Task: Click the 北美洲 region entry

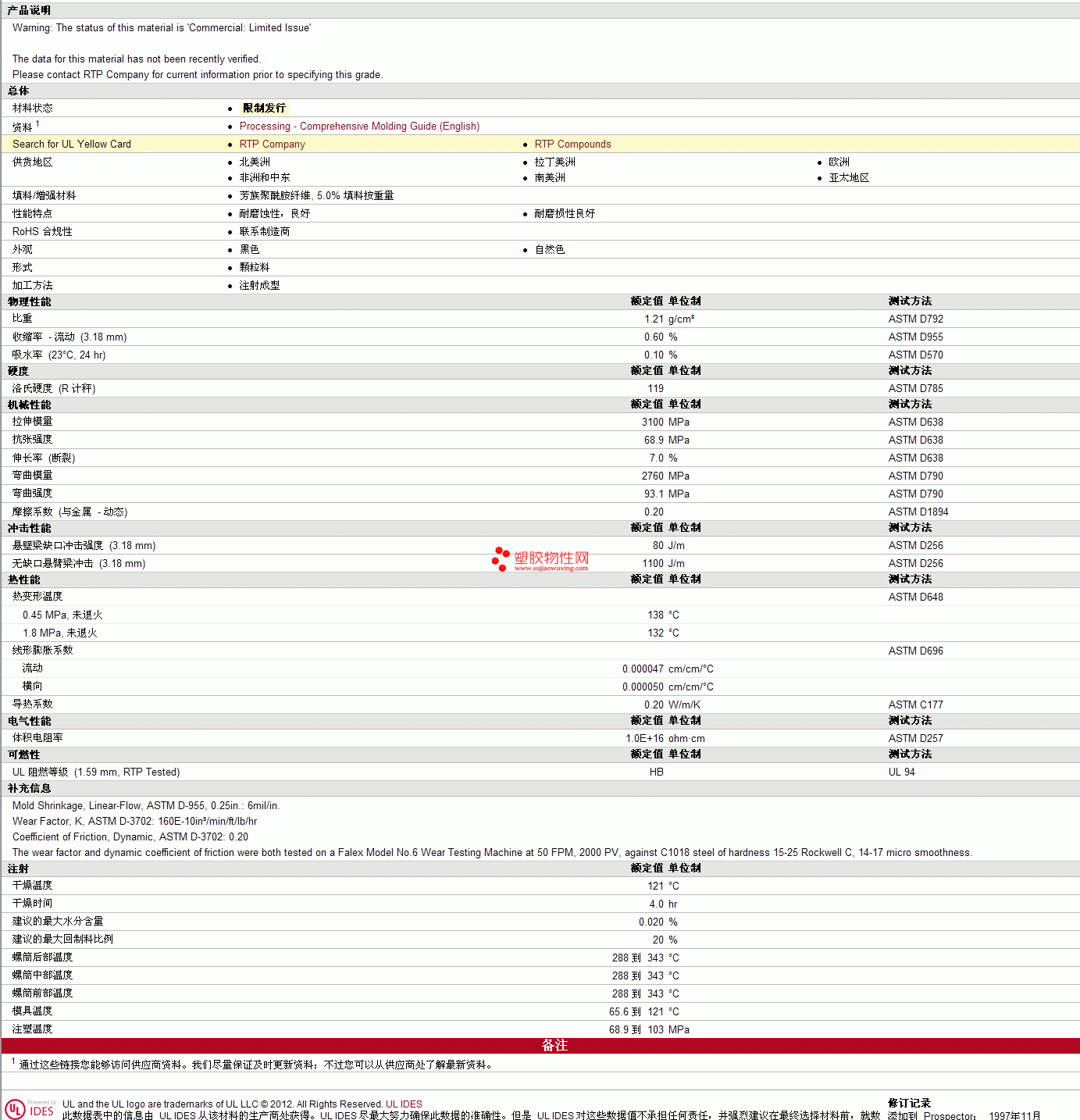Action: pyautogui.click(x=255, y=162)
